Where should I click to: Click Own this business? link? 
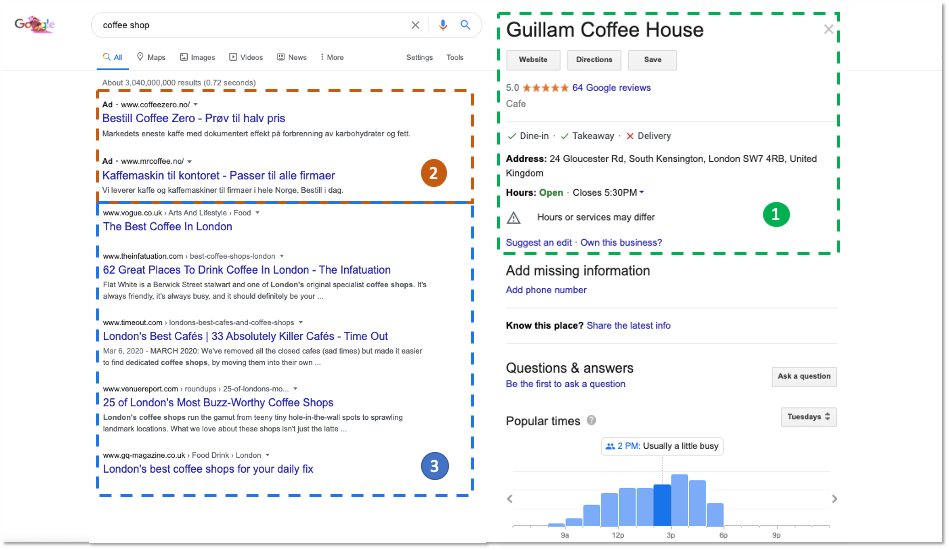pyautogui.click(x=621, y=243)
